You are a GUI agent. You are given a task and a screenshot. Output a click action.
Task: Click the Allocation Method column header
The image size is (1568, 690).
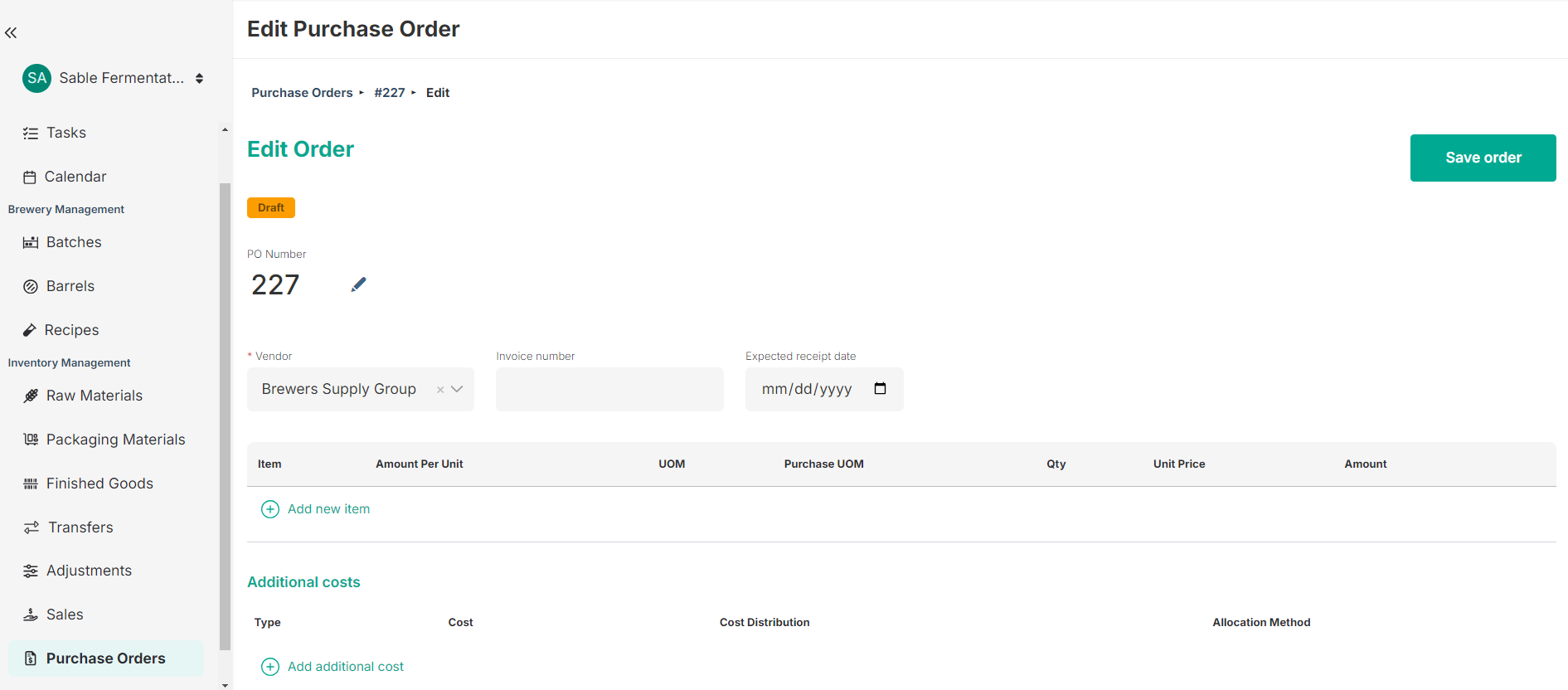point(1261,623)
